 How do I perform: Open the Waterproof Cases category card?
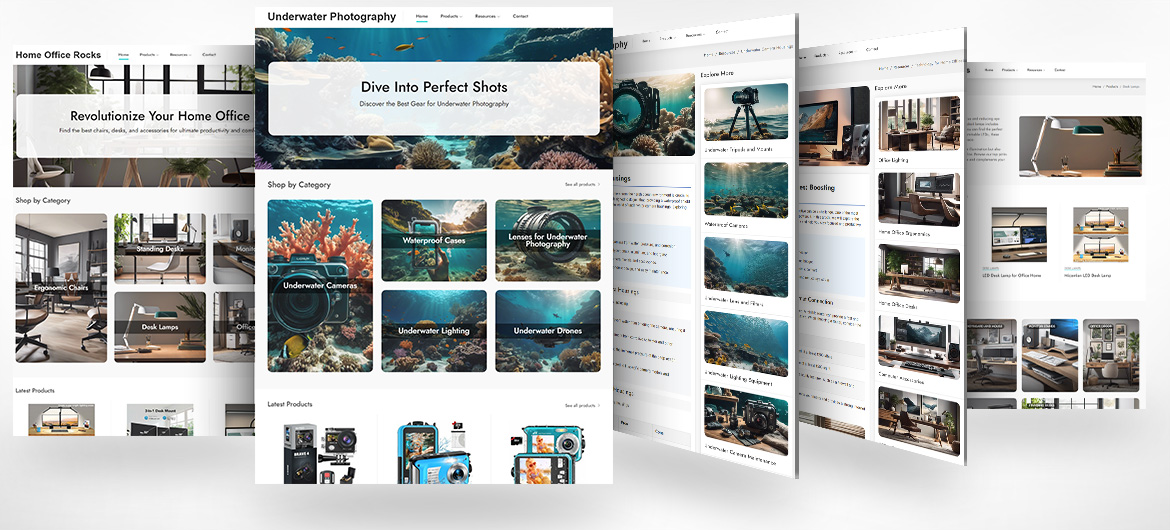tap(434, 240)
